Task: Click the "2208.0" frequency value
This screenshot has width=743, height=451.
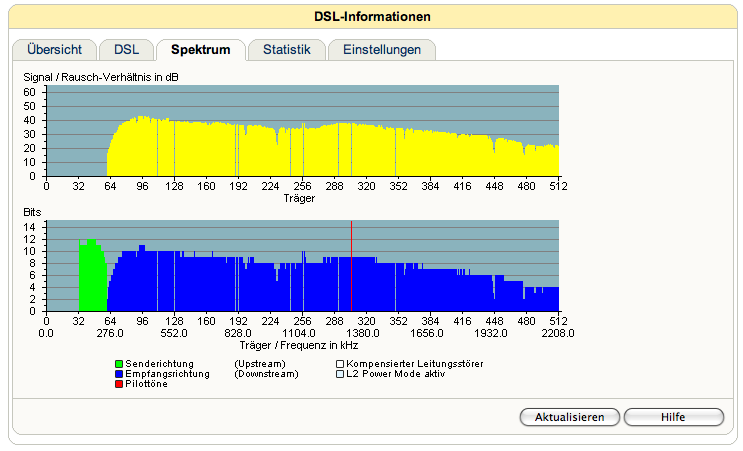Action: [x=558, y=334]
